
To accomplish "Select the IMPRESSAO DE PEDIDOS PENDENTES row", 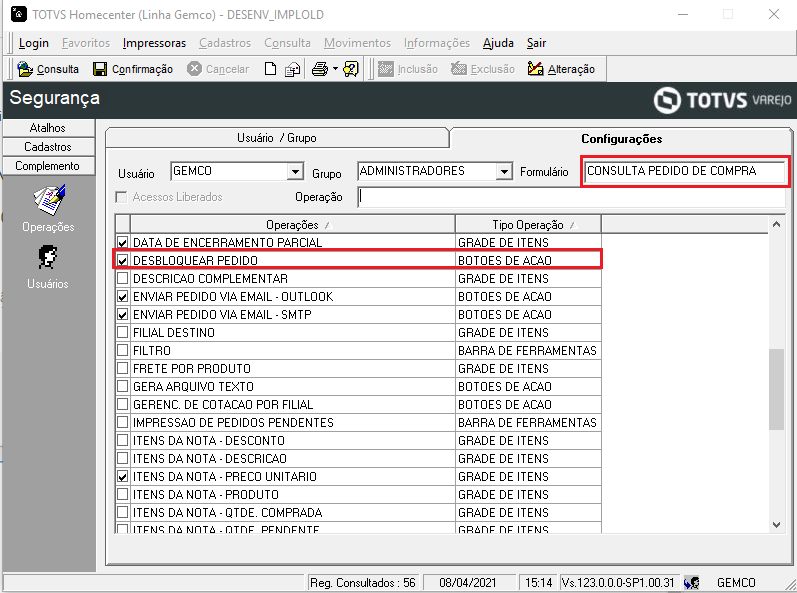I will (358, 423).
